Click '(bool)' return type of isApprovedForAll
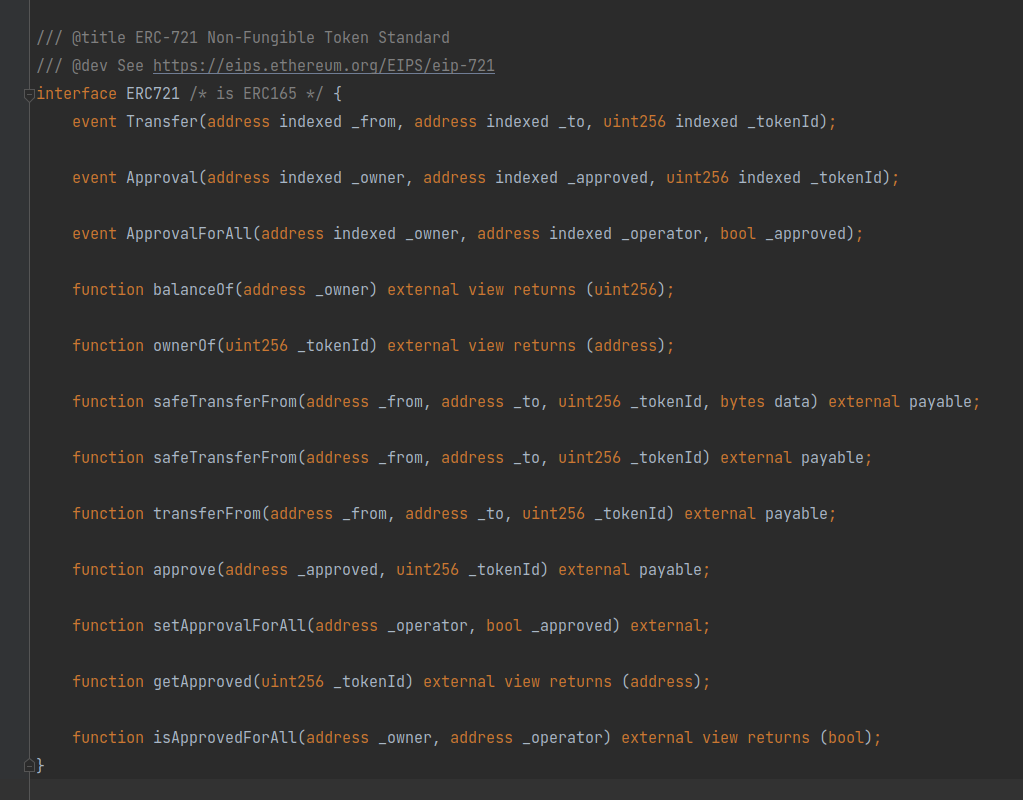 coord(846,738)
